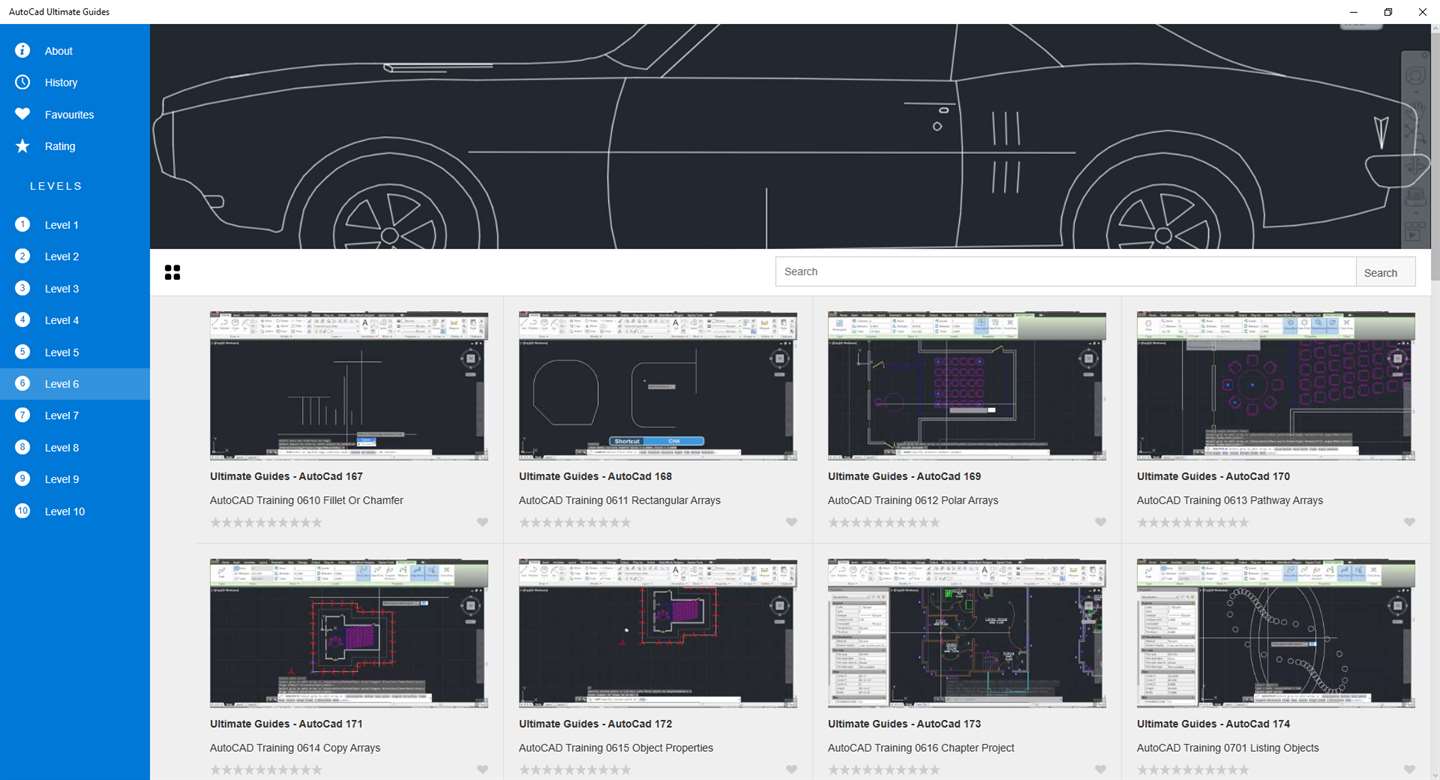This screenshot has width=1440, height=780.
Task: Click 'AutoCAD Training 0615 Object Properties' text
Action: [616, 748]
